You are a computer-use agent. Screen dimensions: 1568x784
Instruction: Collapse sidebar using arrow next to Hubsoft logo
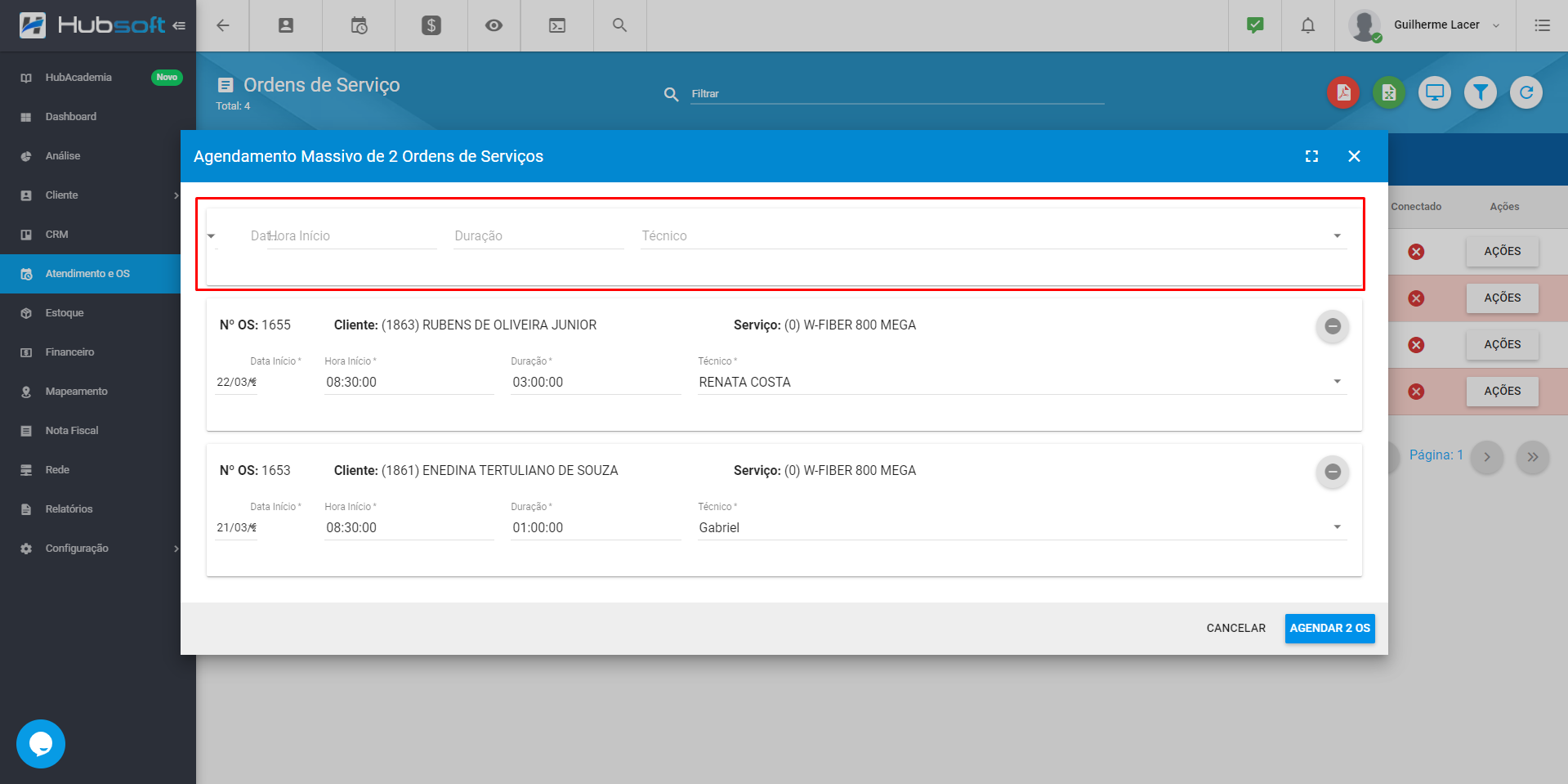[x=179, y=25]
